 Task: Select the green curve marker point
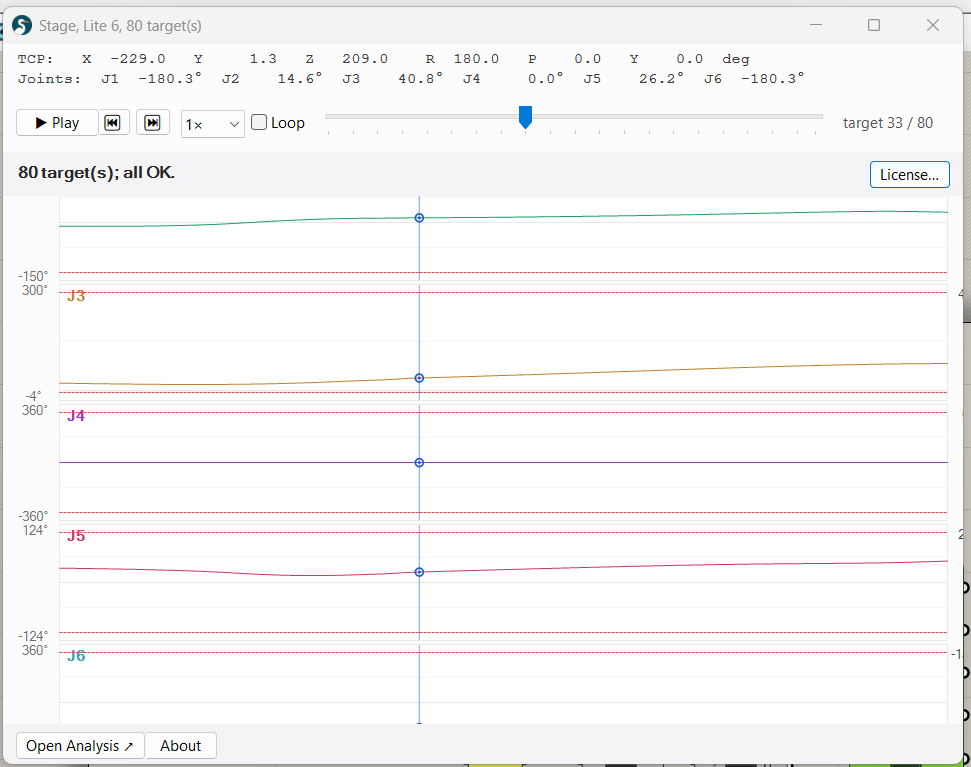[x=419, y=218]
